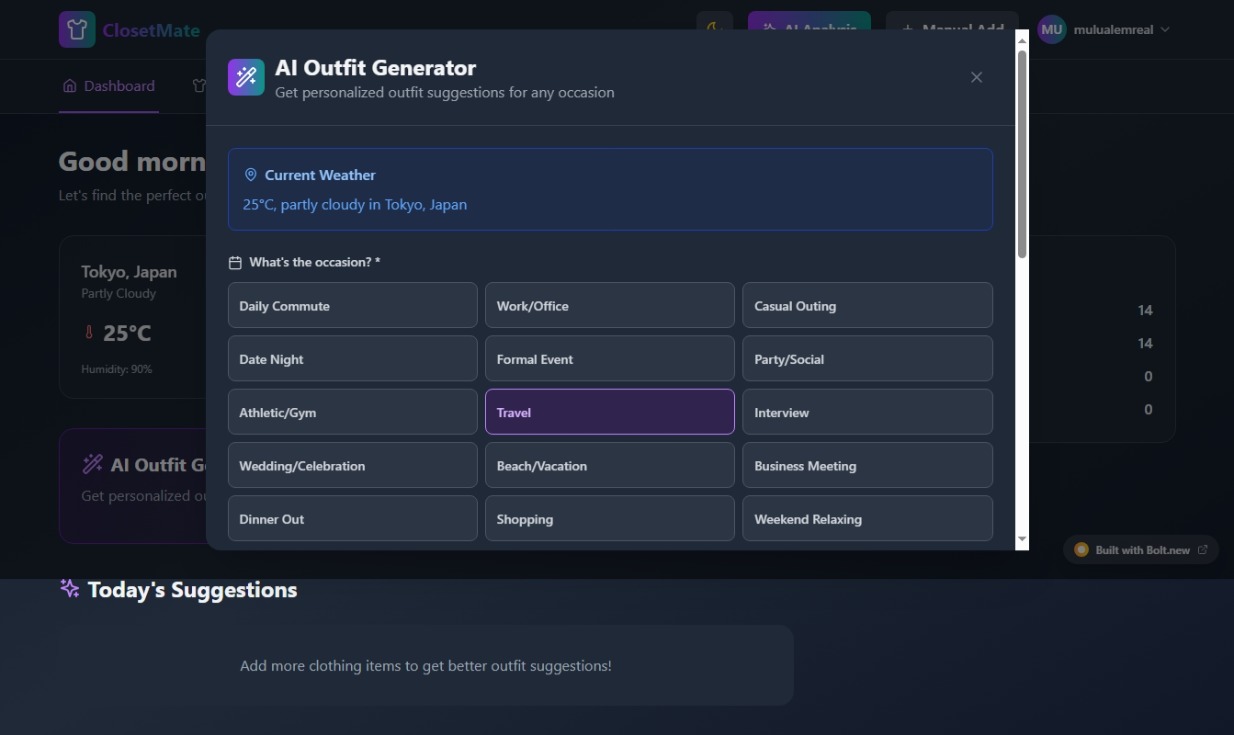
Task: Select the Date Night occasion
Action: click(x=353, y=358)
